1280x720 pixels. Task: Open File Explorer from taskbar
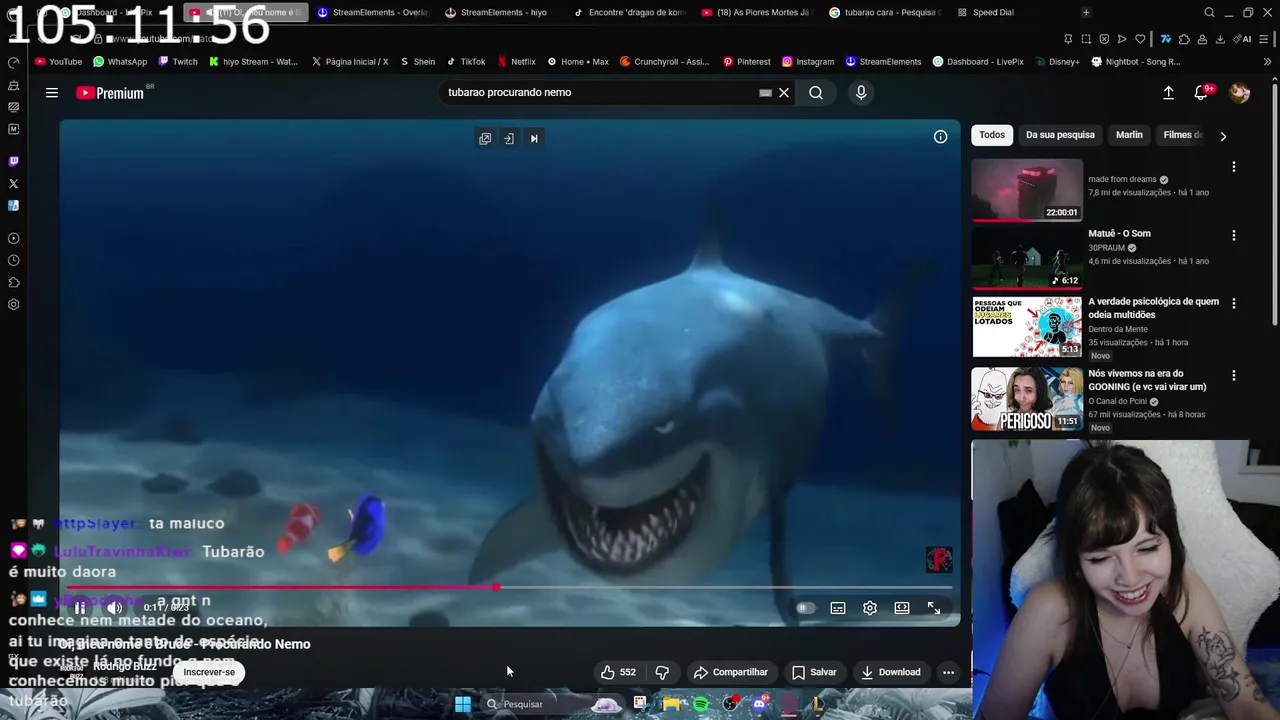click(671, 704)
